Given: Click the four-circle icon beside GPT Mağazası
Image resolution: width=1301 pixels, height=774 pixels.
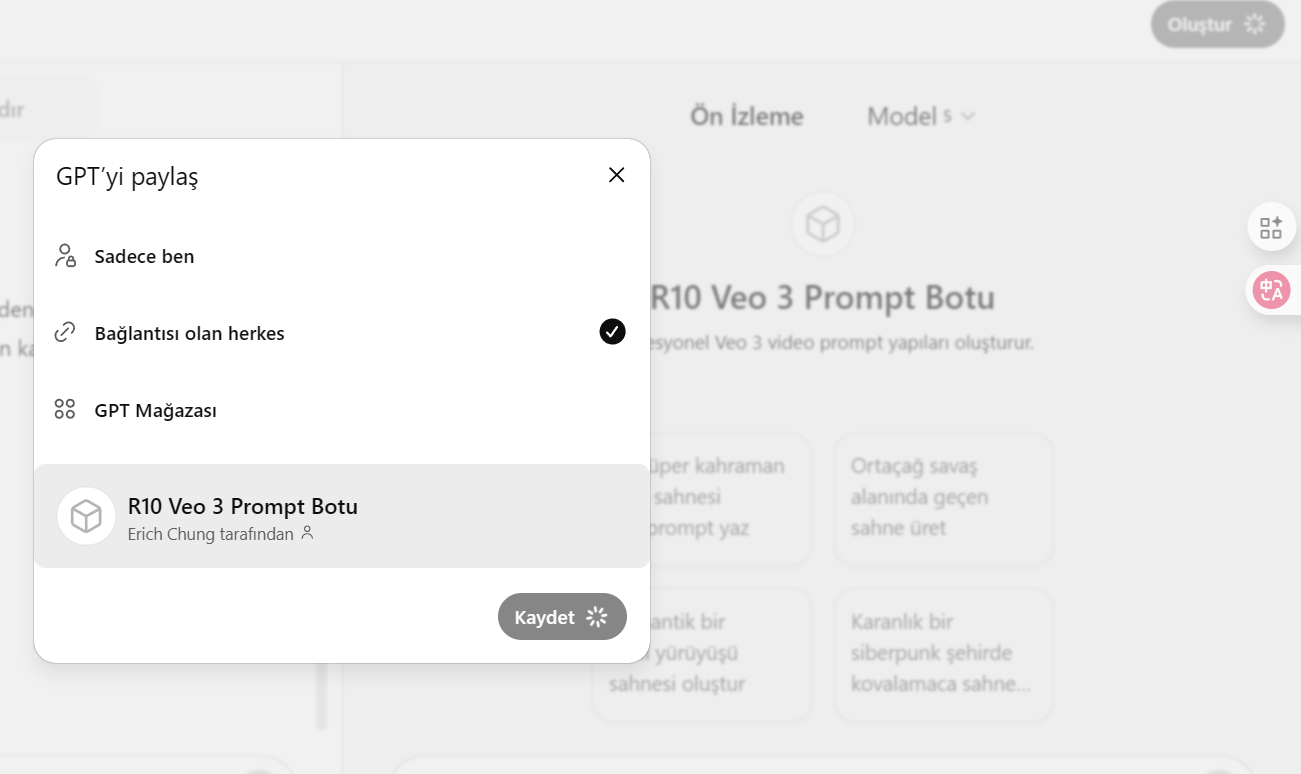Looking at the screenshot, I should pos(65,410).
